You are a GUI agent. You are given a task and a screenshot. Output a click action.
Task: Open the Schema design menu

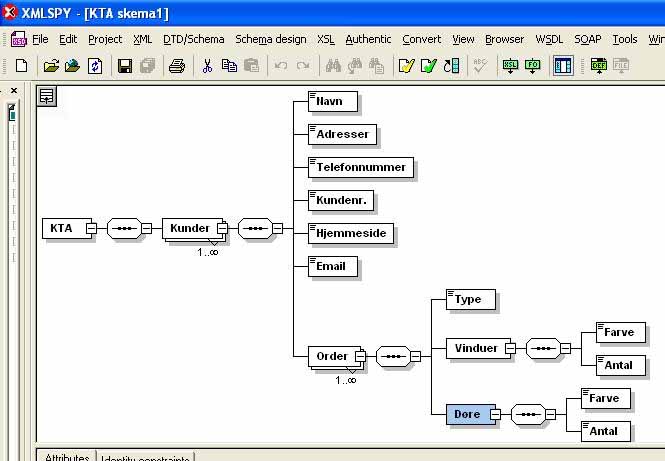(x=271, y=39)
